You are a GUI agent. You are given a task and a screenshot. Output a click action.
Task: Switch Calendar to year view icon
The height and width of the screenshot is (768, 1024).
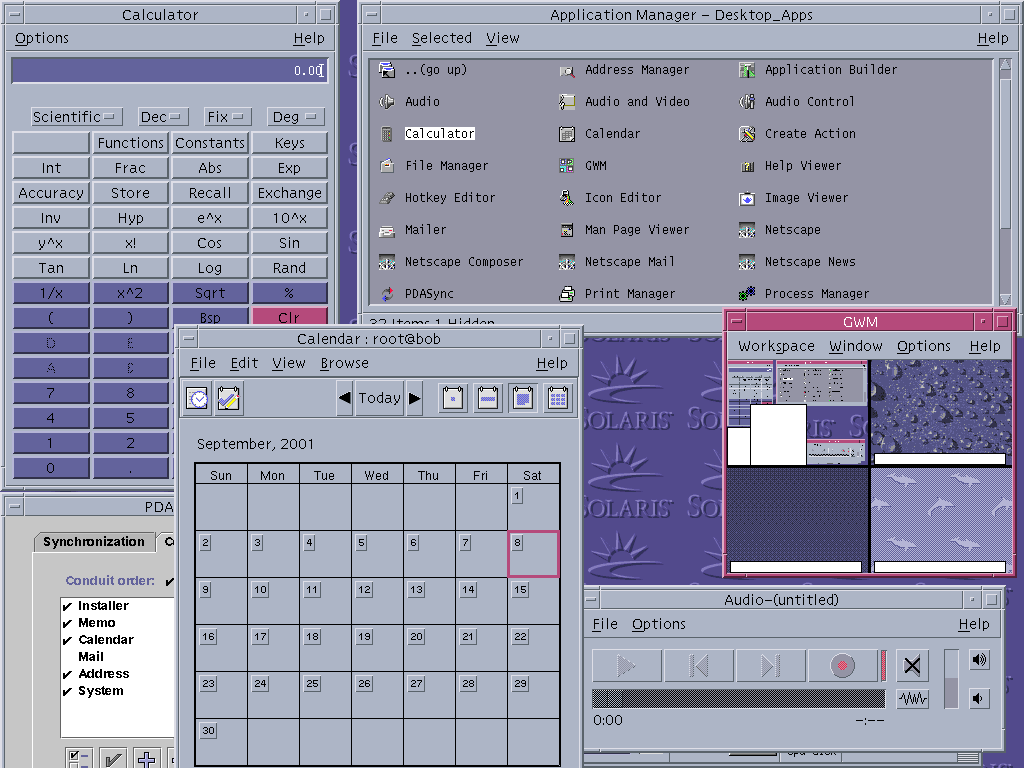pyautogui.click(x=558, y=398)
